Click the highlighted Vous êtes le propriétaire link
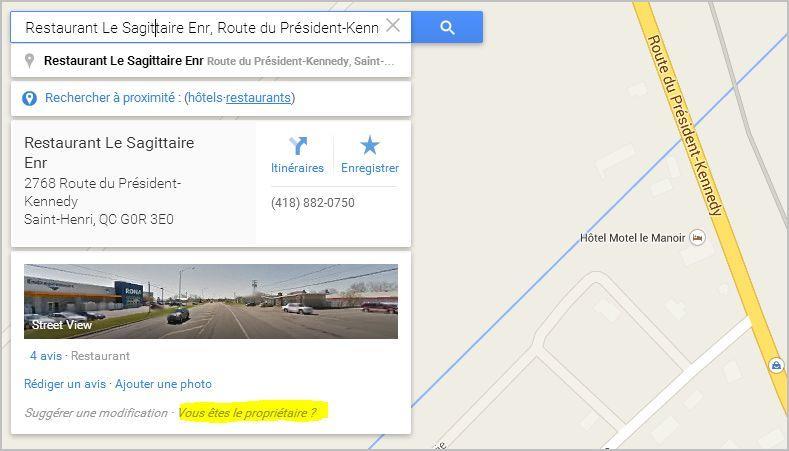The image size is (789, 451). coord(248,413)
